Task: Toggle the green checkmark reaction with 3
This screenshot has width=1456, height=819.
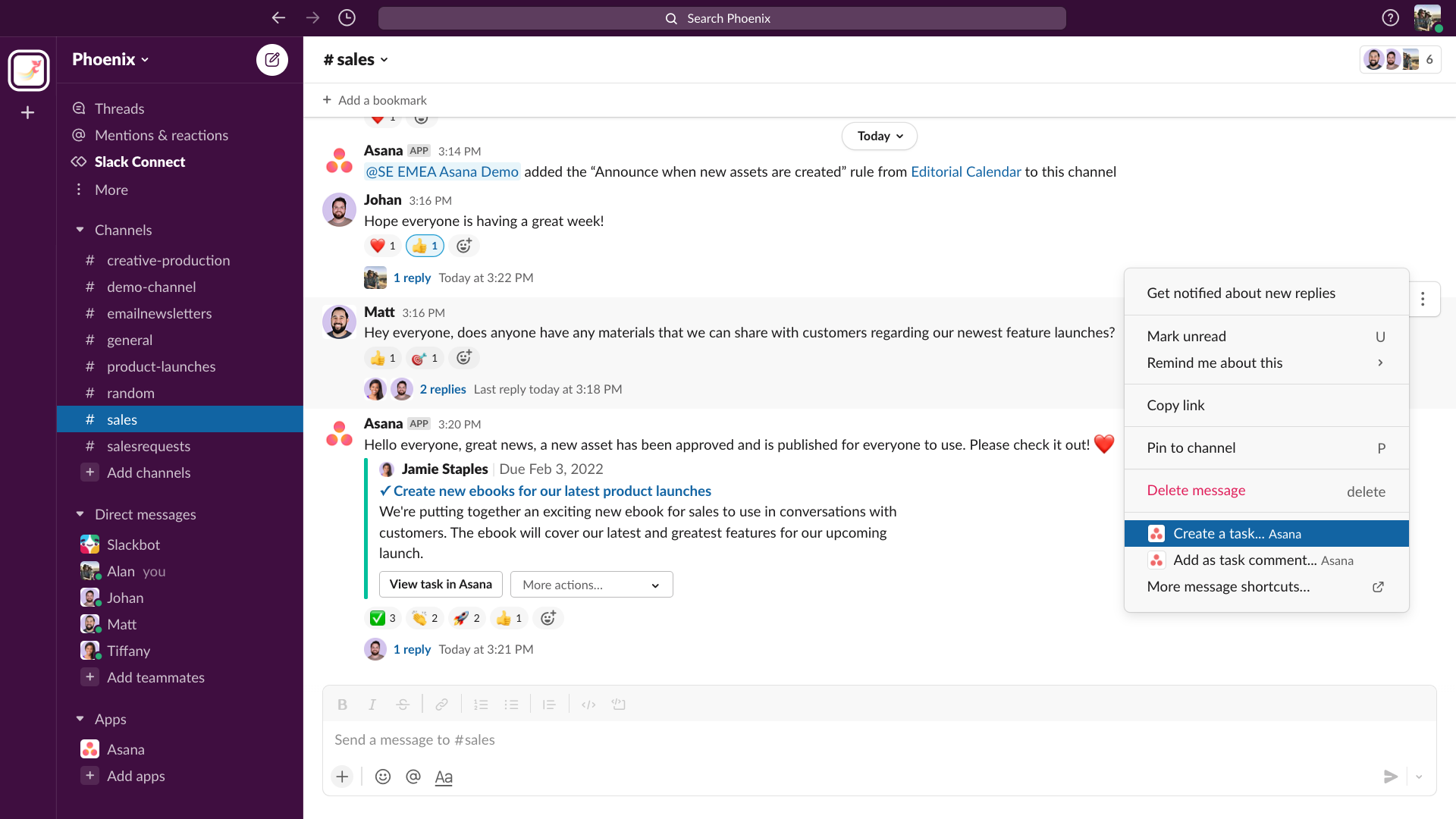Action: (383, 618)
